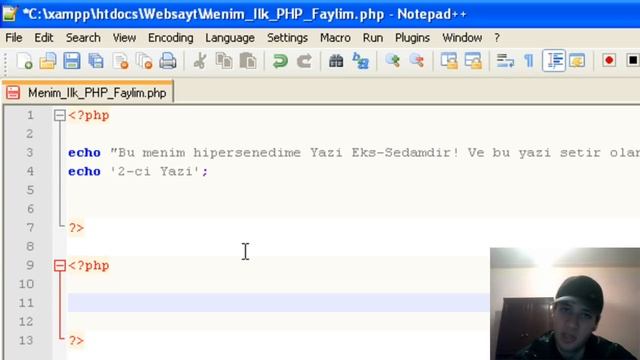Place cursor in highlighted line 11

(x=278, y=302)
